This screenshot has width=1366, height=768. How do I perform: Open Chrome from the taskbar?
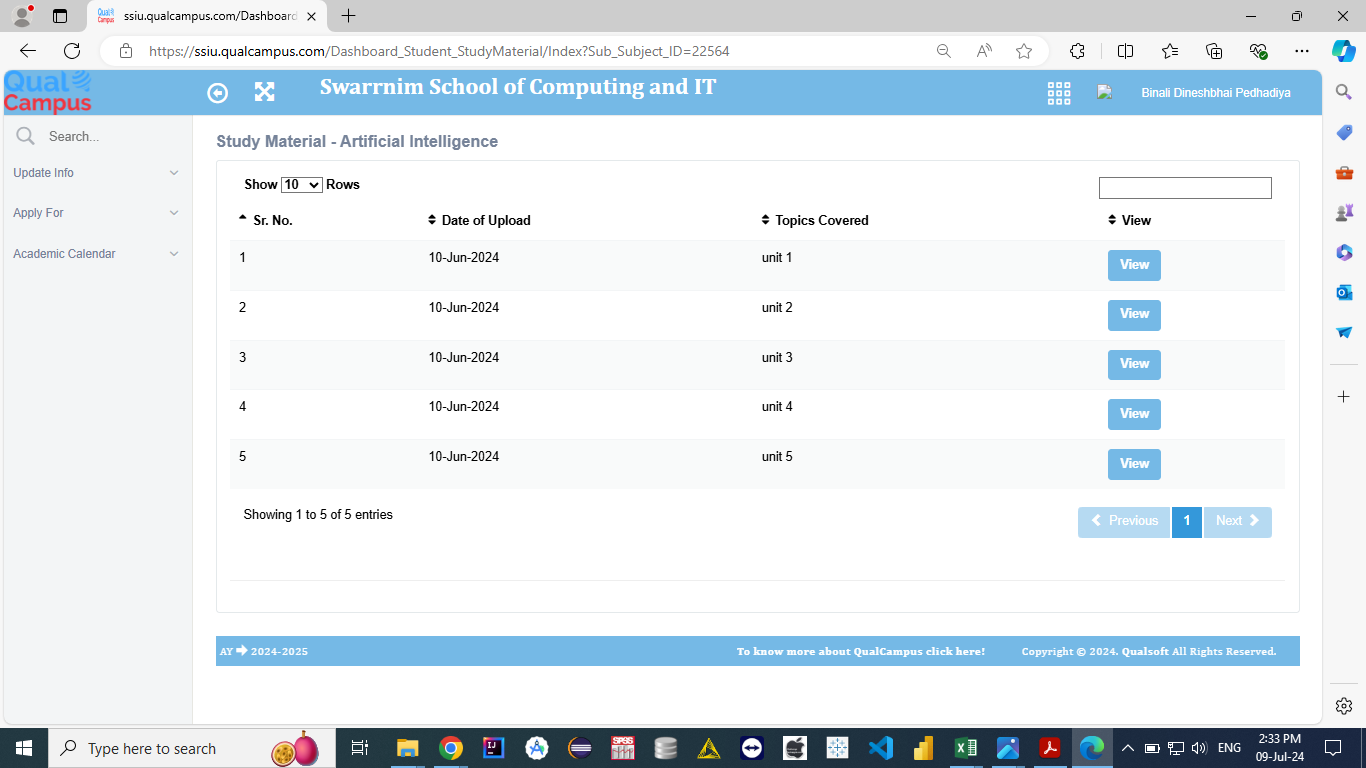point(451,748)
